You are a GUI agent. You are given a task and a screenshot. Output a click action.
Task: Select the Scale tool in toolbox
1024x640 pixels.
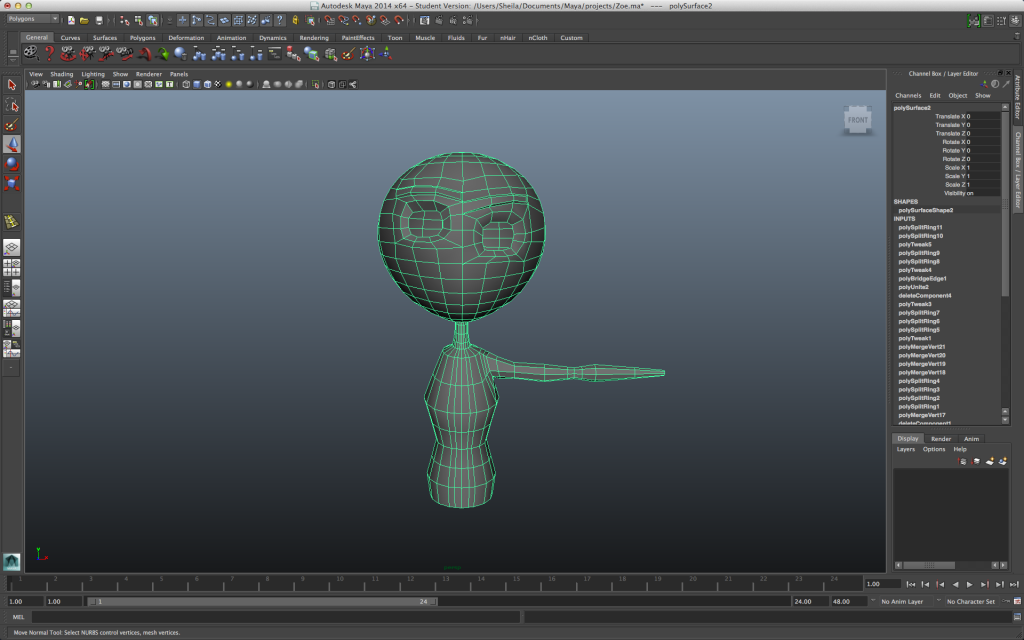[x=12, y=183]
